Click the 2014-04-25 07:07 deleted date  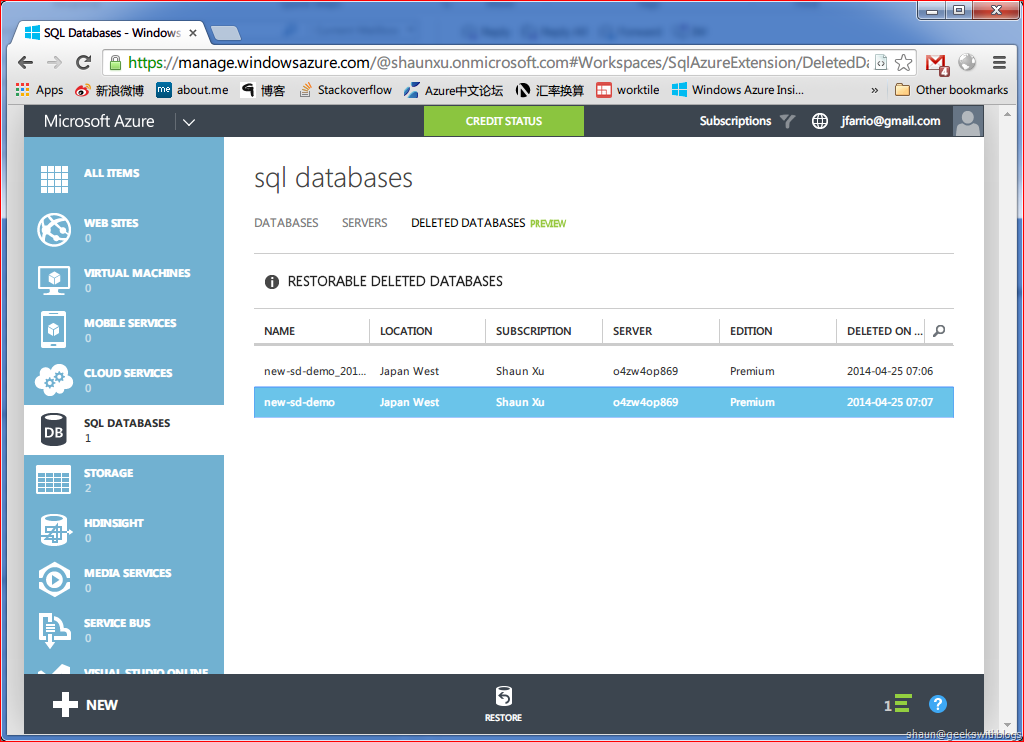click(x=890, y=402)
